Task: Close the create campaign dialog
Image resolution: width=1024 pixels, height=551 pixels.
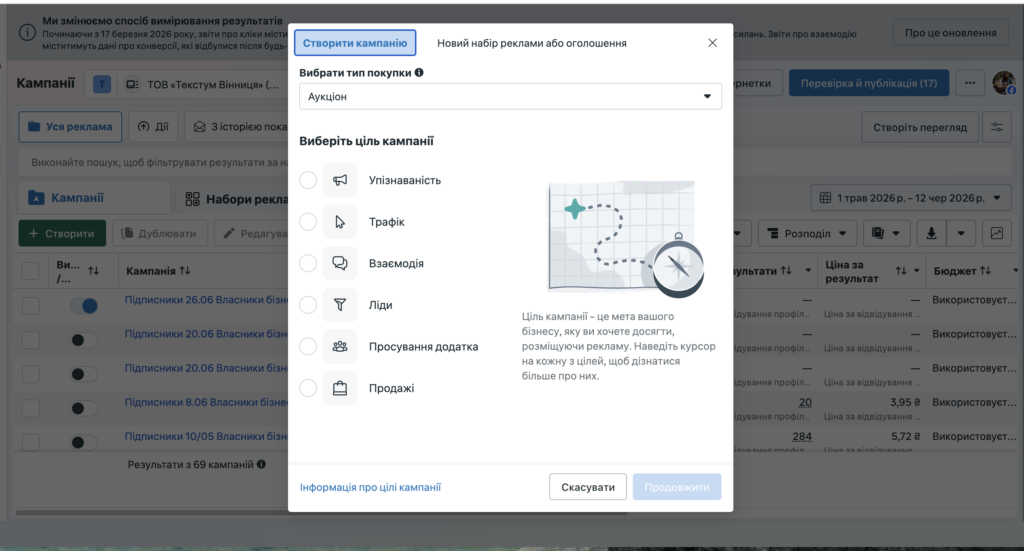Action: pos(712,43)
